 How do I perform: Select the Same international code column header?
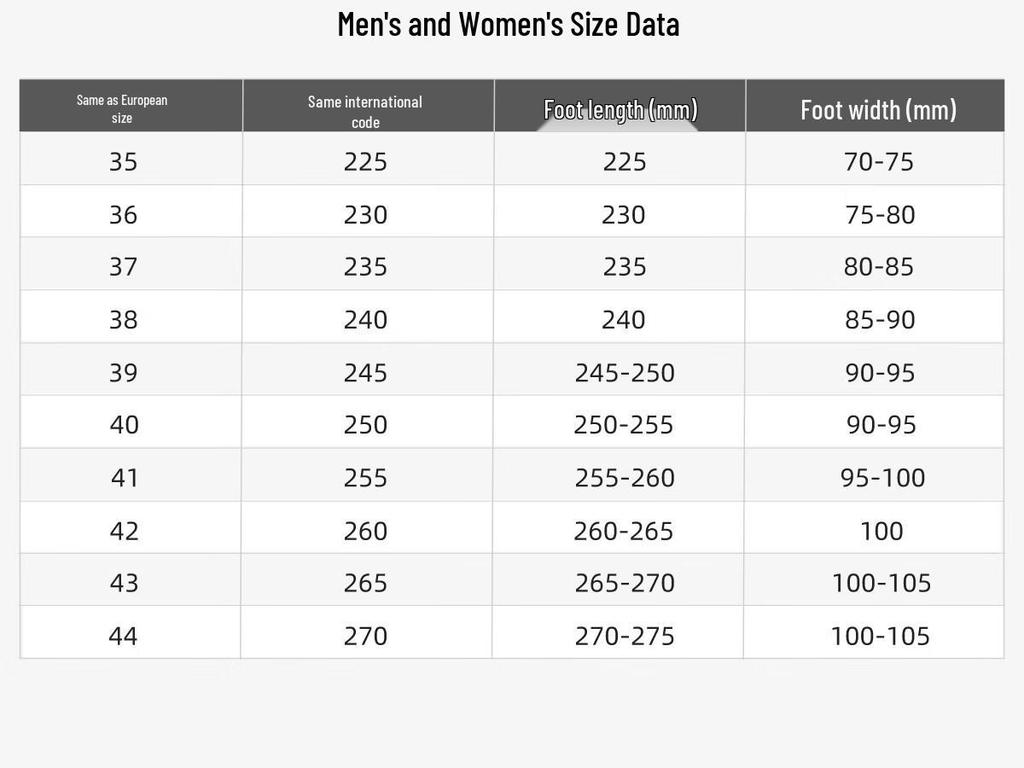[365, 111]
